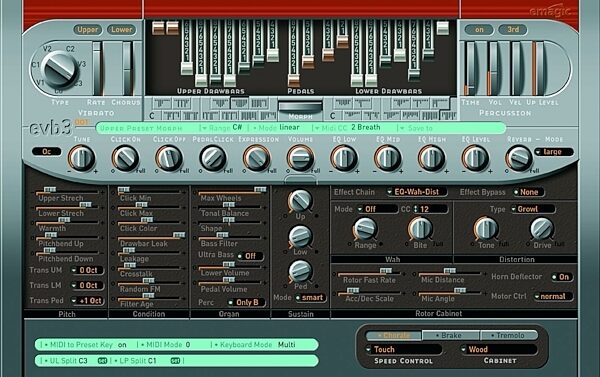Click the Sustain Low knob

tap(300, 237)
